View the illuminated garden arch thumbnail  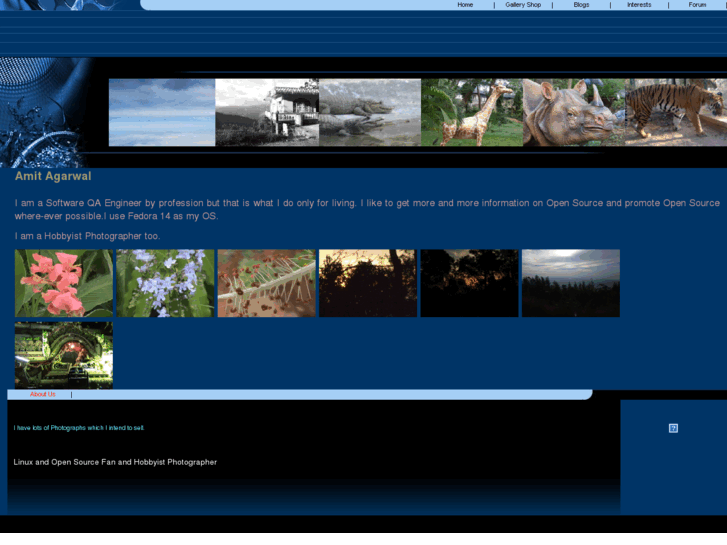64,355
